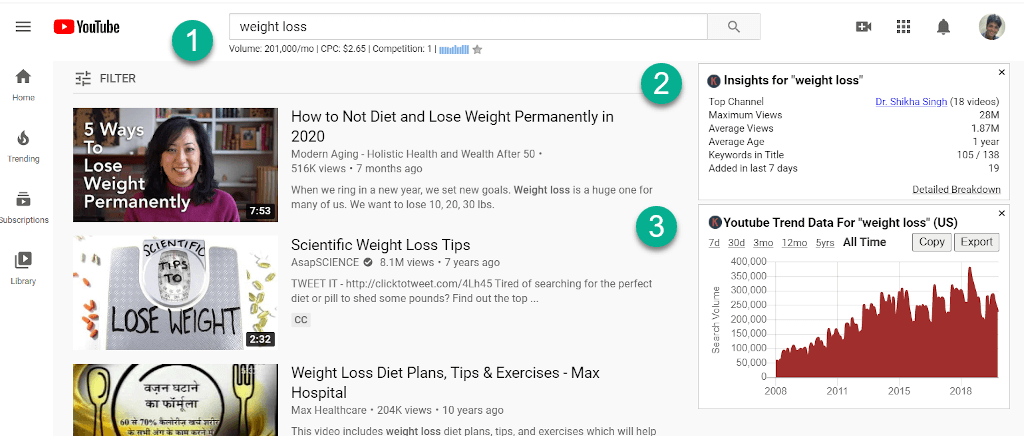Viewport: 1024px width, 436px height.
Task: Click the magnifier search button
Action: [x=734, y=27]
